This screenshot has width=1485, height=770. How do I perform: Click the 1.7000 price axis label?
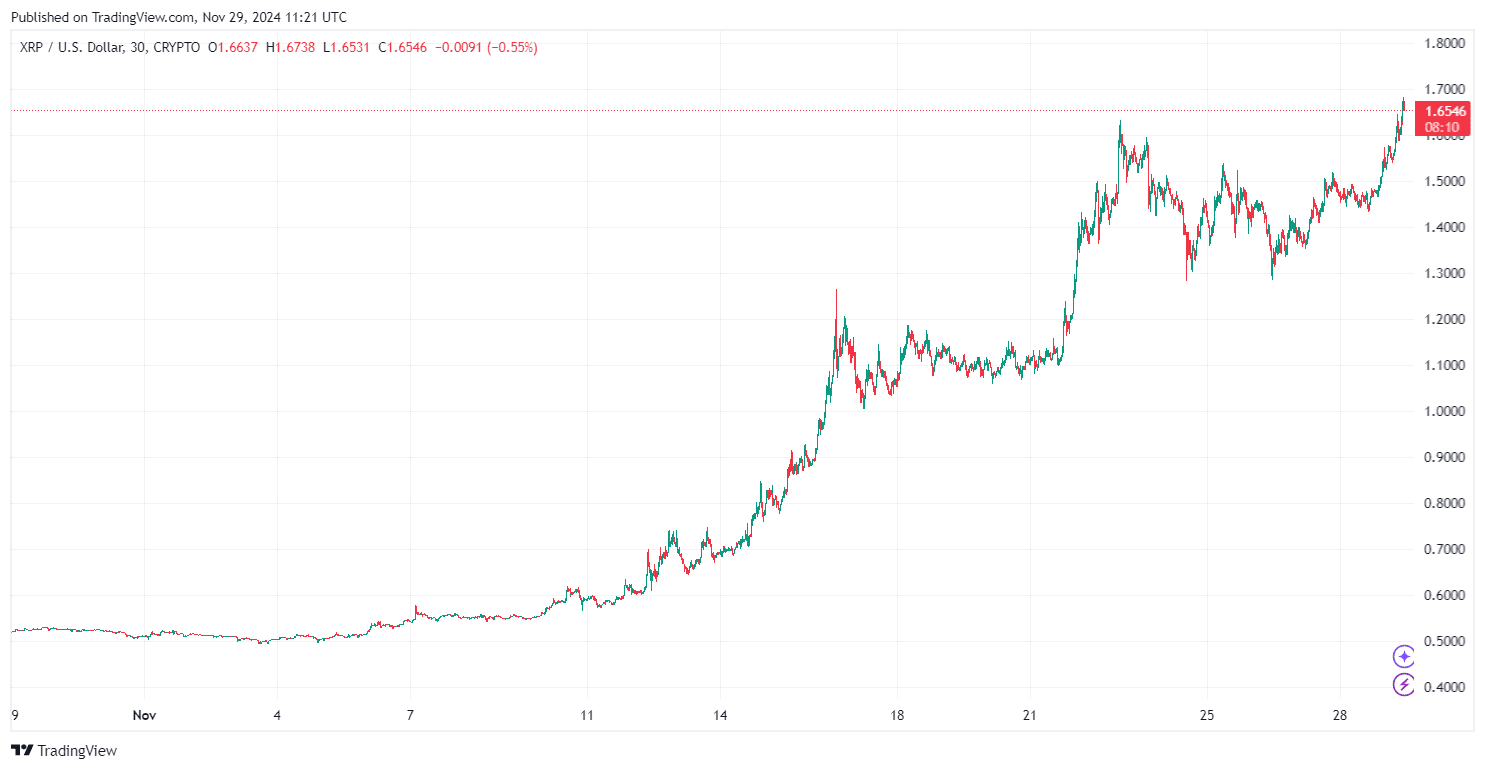pyautogui.click(x=1445, y=89)
